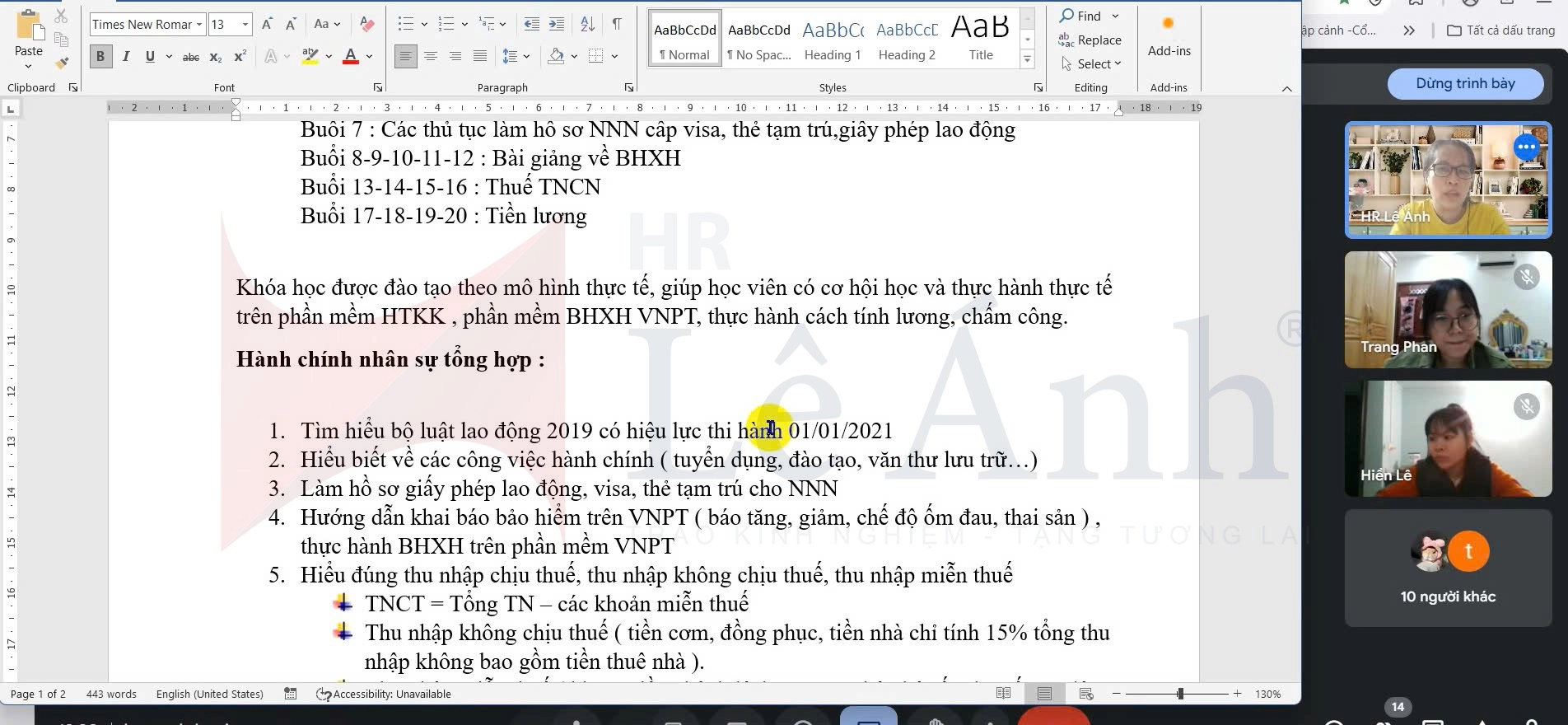Open the font size dropdown
Image resolution: width=1568 pixels, height=725 pixels.
tap(245, 25)
